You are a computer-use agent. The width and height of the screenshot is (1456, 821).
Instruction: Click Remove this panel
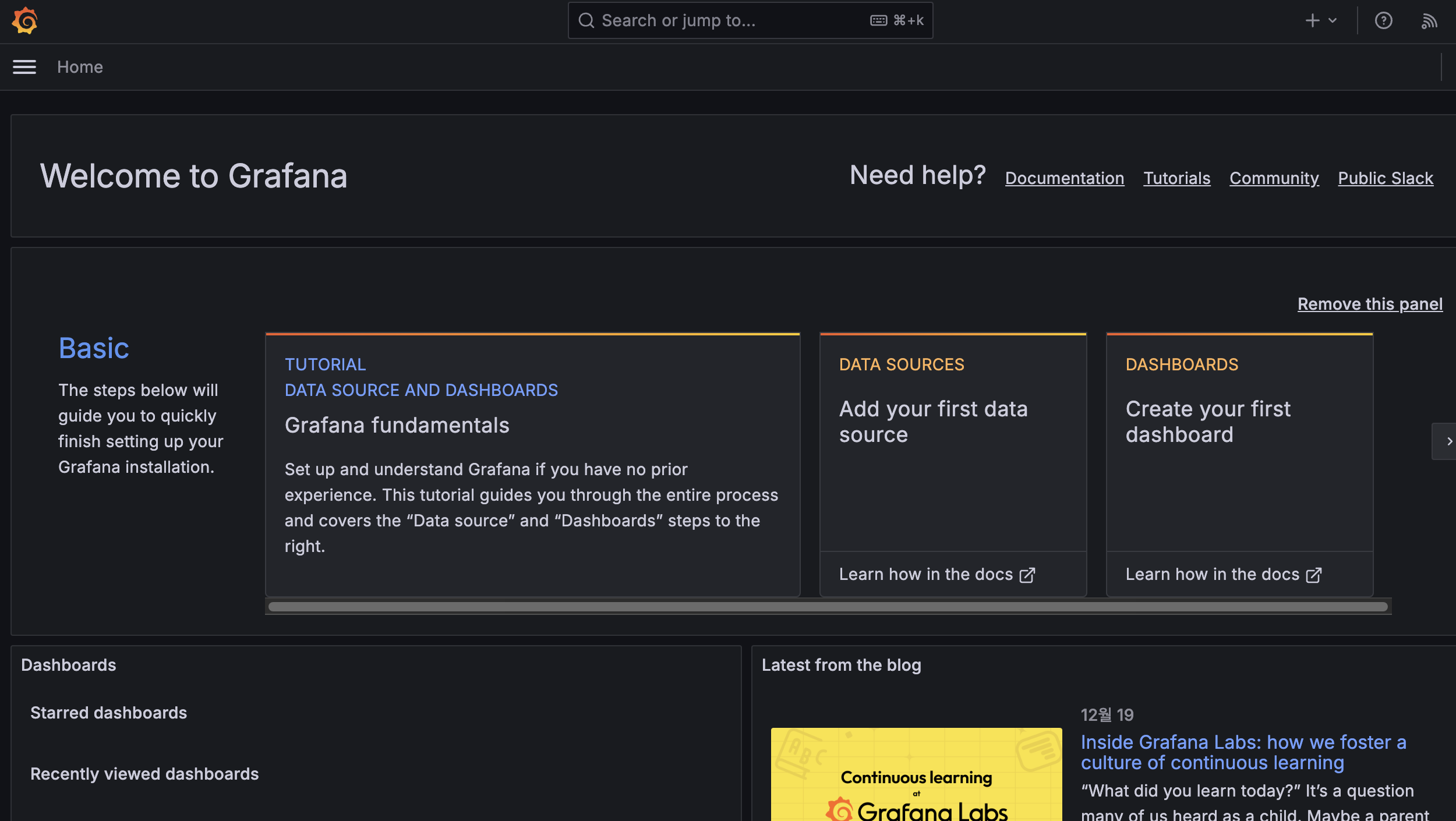click(x=1370, y=304)
